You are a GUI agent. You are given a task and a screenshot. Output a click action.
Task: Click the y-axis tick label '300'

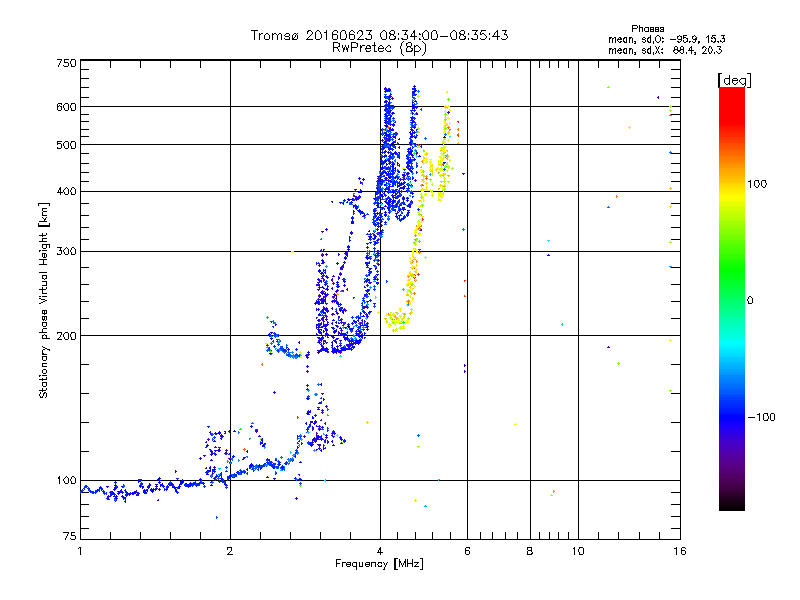coord(66,252)
